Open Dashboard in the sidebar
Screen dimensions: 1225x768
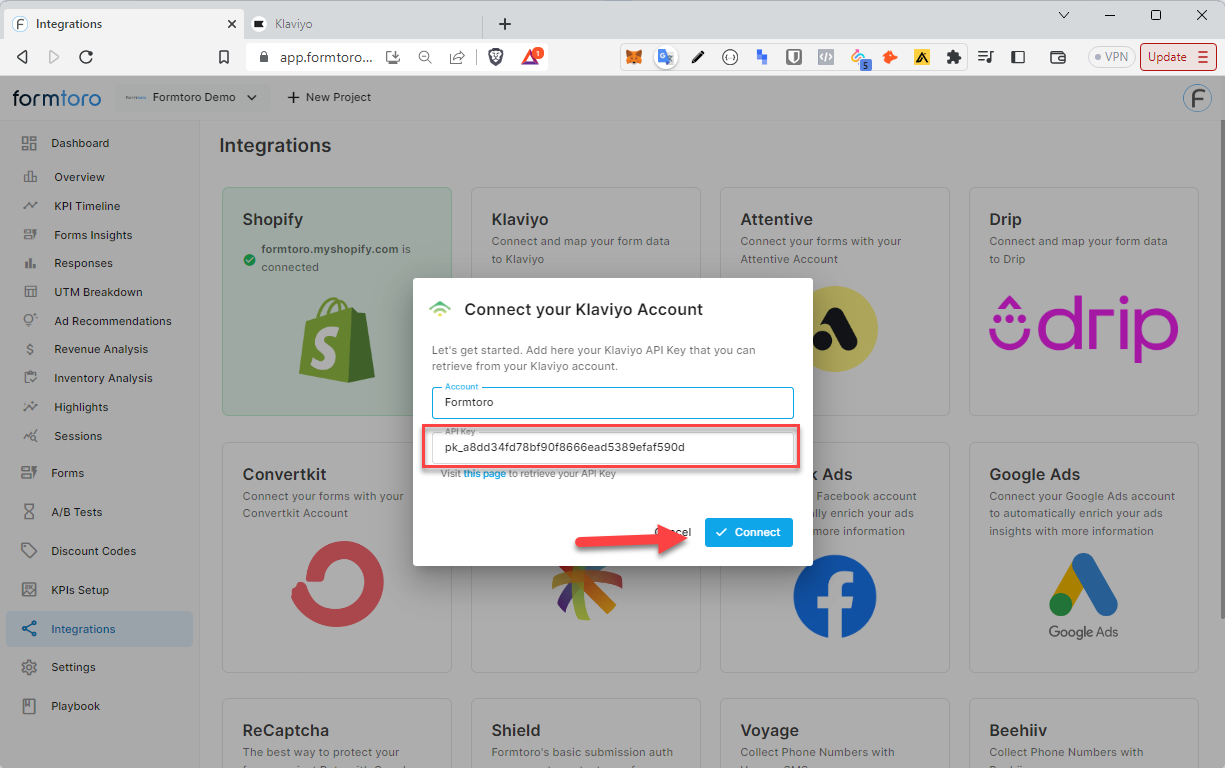tap(80, 143)
